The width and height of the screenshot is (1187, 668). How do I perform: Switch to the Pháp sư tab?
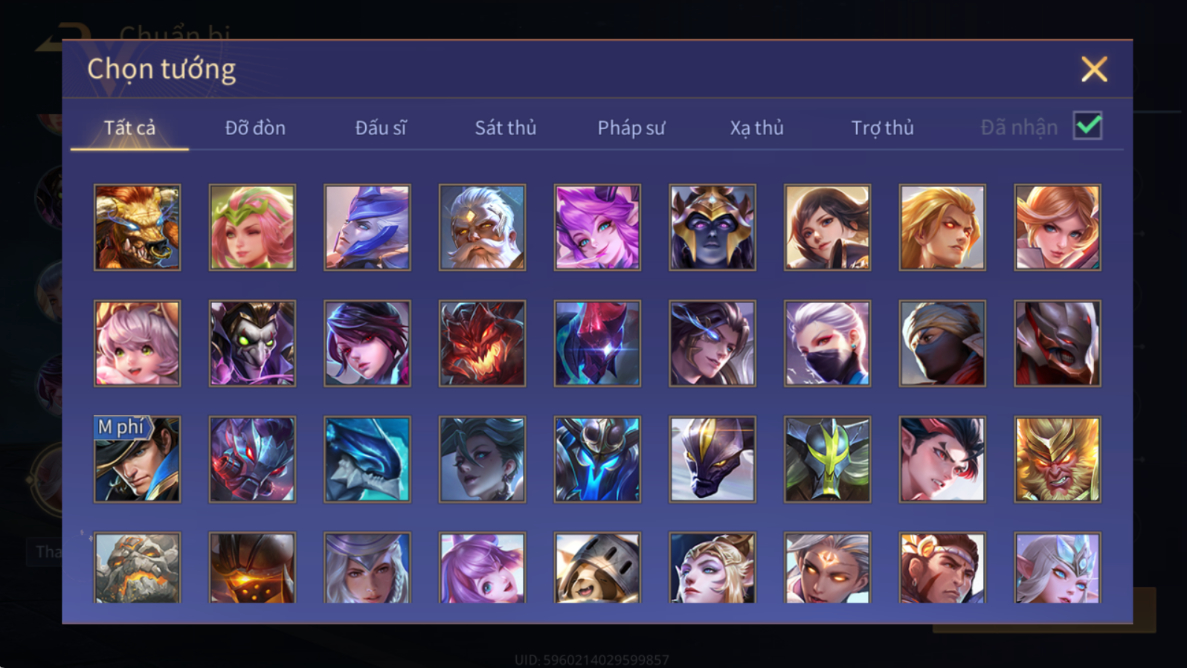click(631, 127)
